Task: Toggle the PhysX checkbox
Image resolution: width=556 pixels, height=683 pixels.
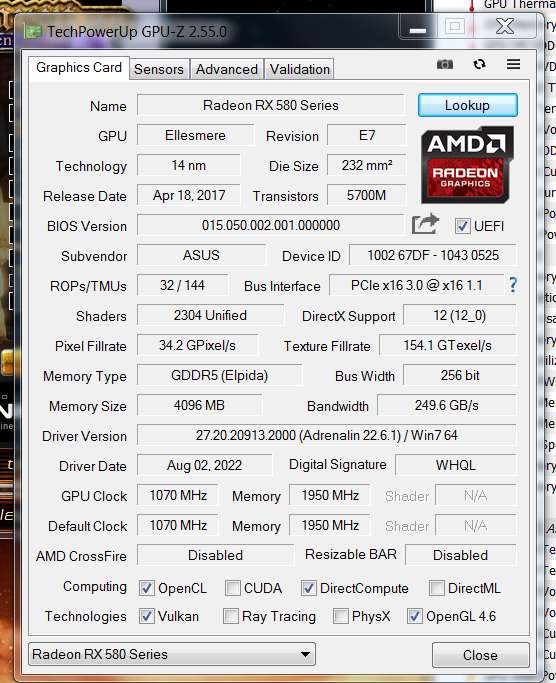Action: [x=340, y=616]
